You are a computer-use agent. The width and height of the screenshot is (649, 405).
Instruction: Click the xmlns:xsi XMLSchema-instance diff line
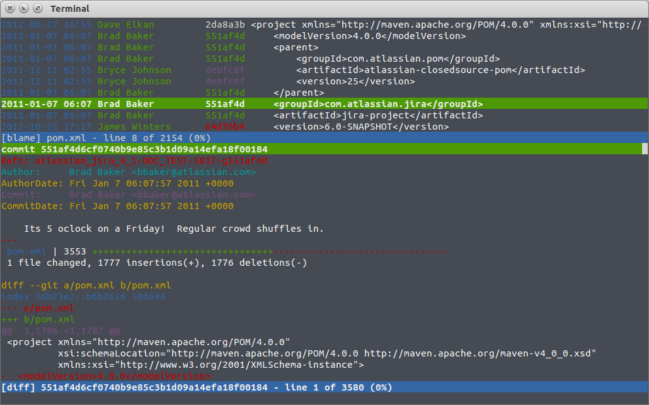tap(211, 365)
